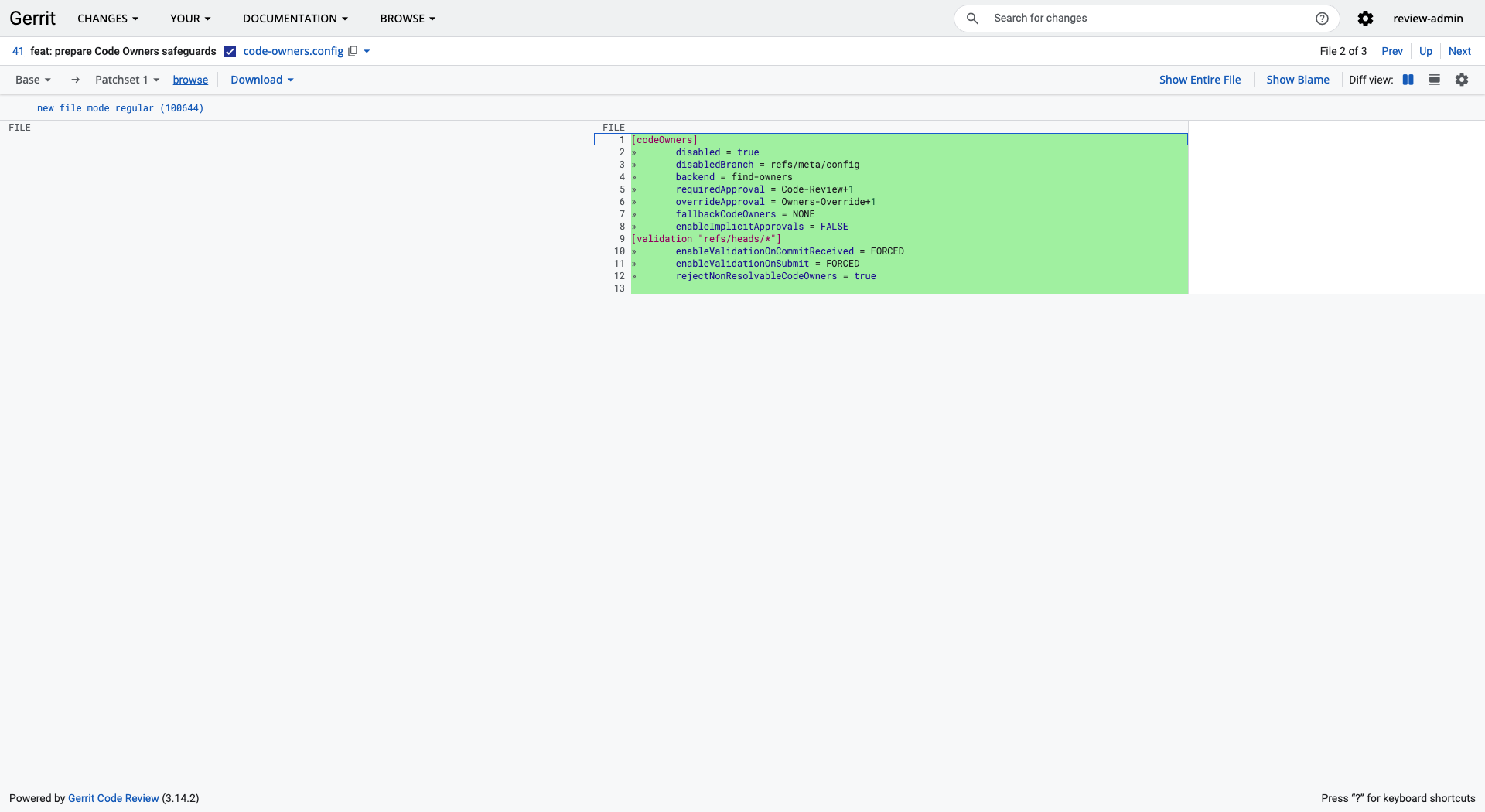Click 'enableImplicitApprovals = FALSE' line

(910, 227)
